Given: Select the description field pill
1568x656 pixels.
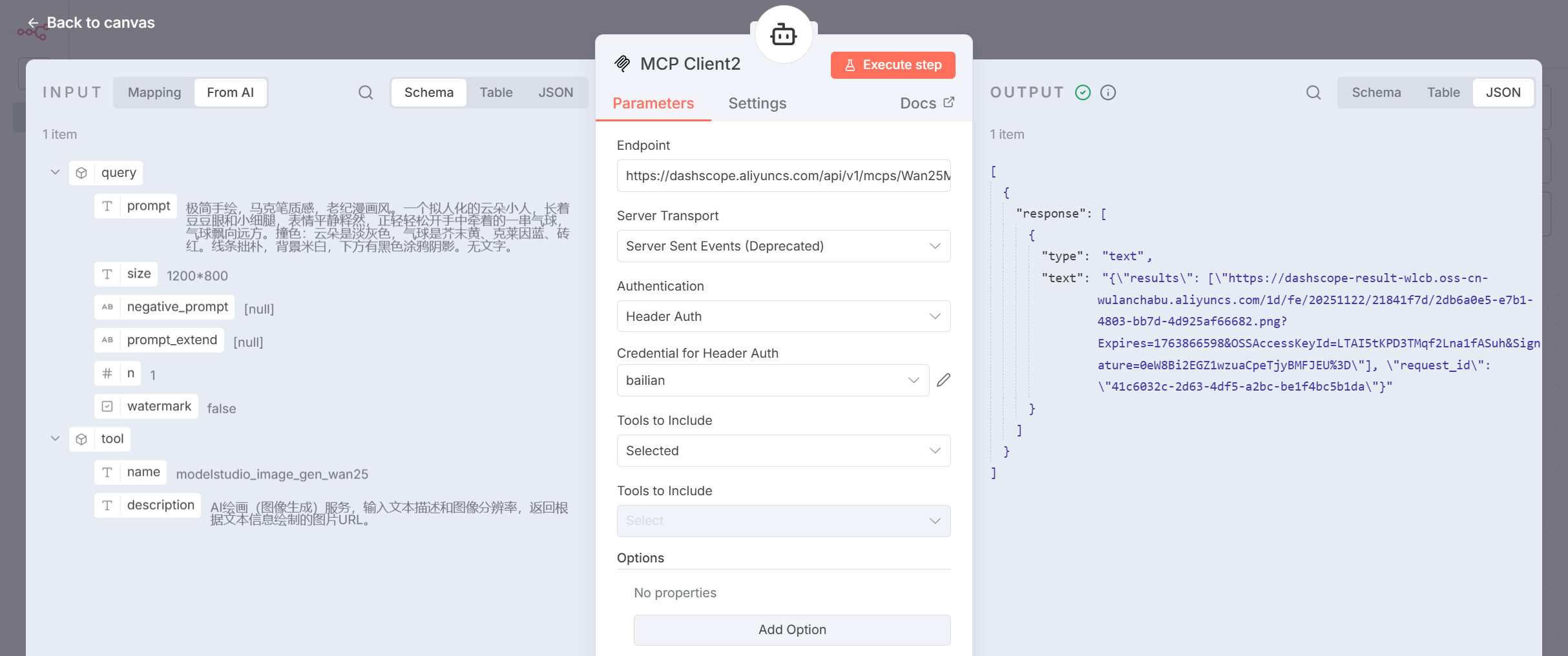Looking at the screenshot, I should [148, 506].
